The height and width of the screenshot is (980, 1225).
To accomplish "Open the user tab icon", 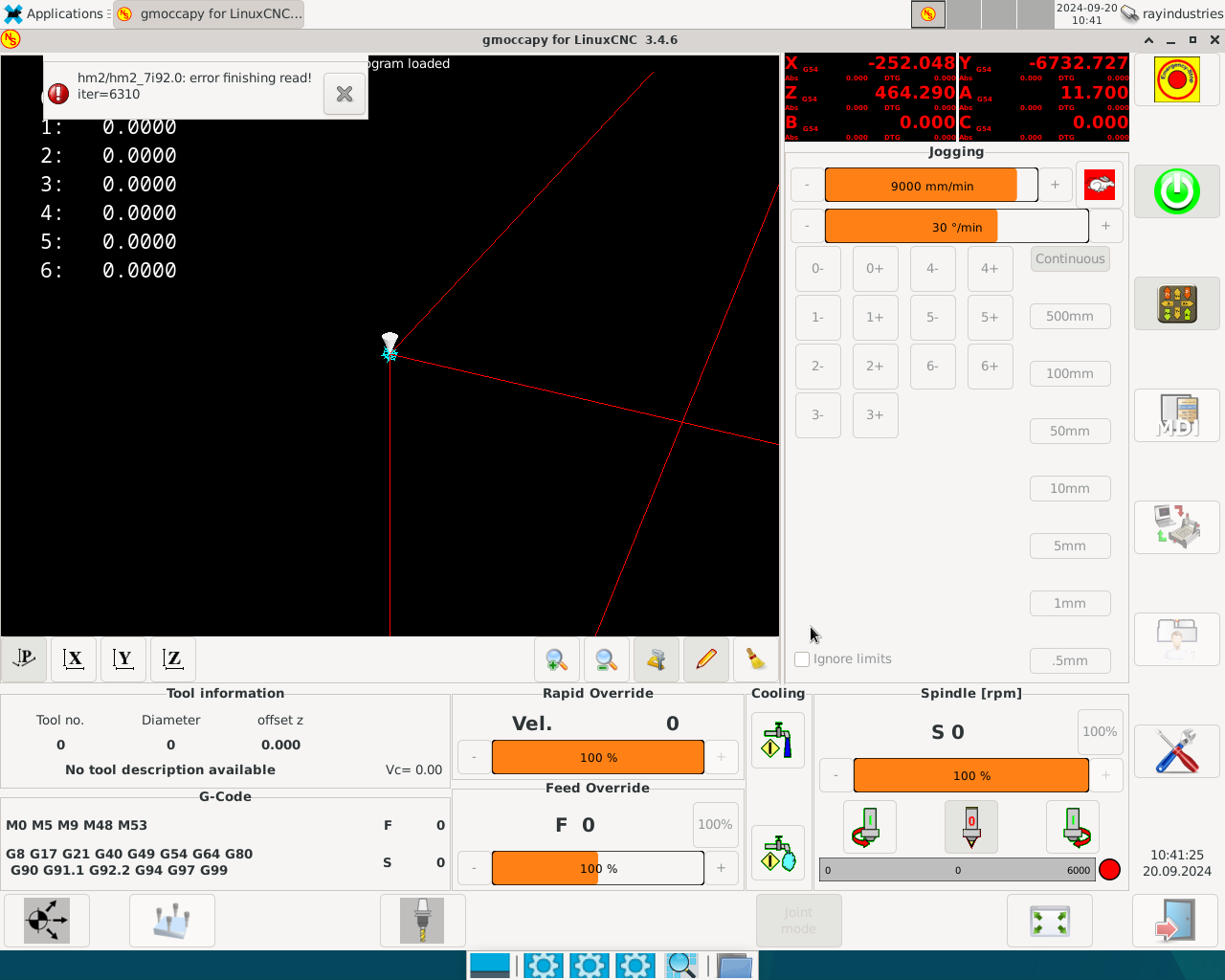I will (1176, 639).
